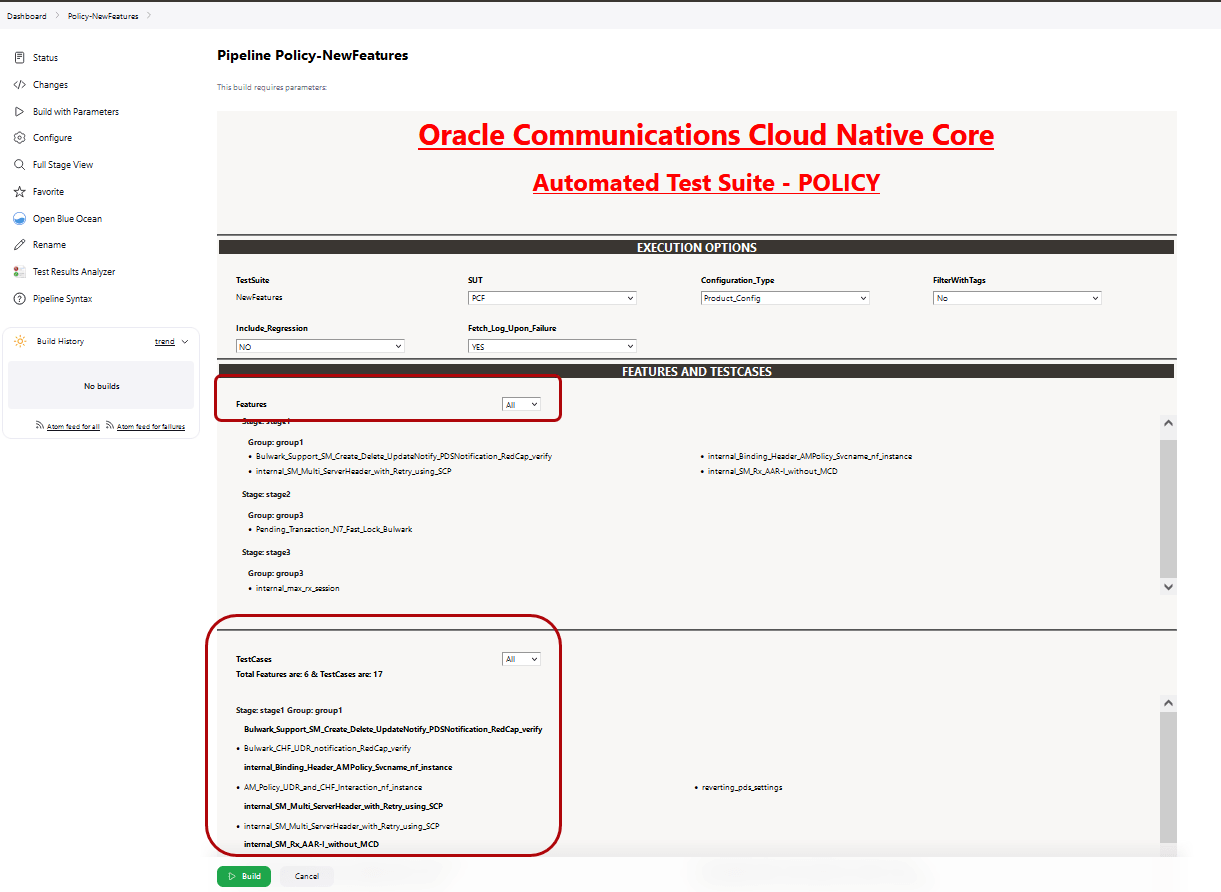This screenshot has height=892, width=1221.
Task: Click the Build with Parameters play icon
Action: pyautogui.click(x=19, y=111)
